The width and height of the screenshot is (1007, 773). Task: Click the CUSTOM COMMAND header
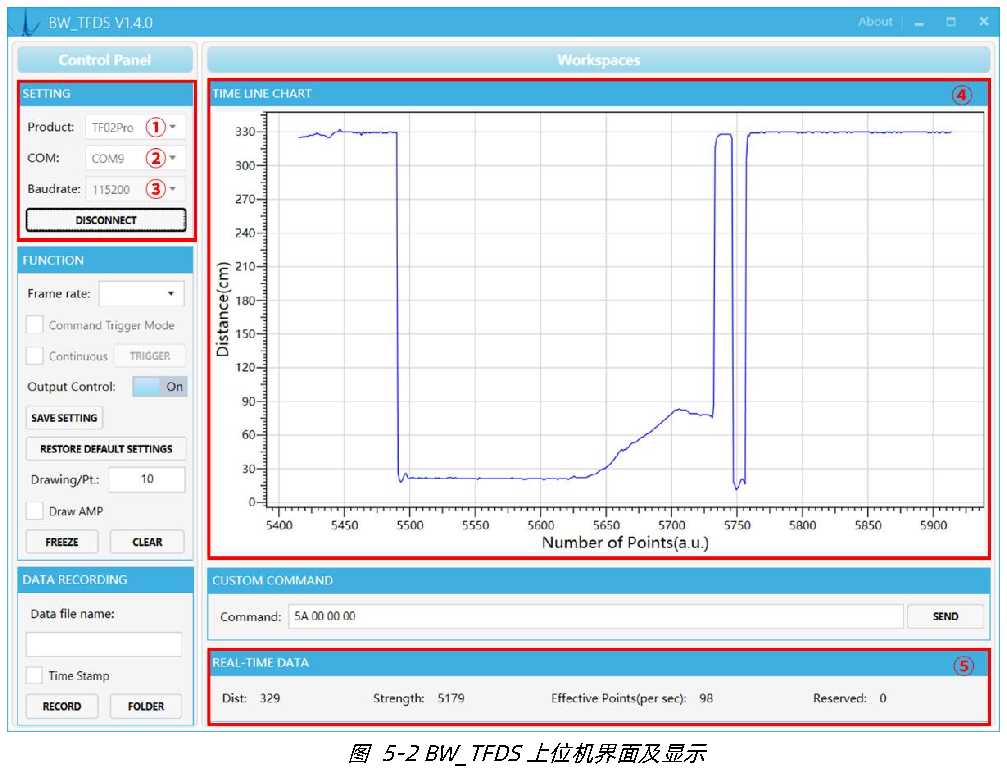[599, 580]
